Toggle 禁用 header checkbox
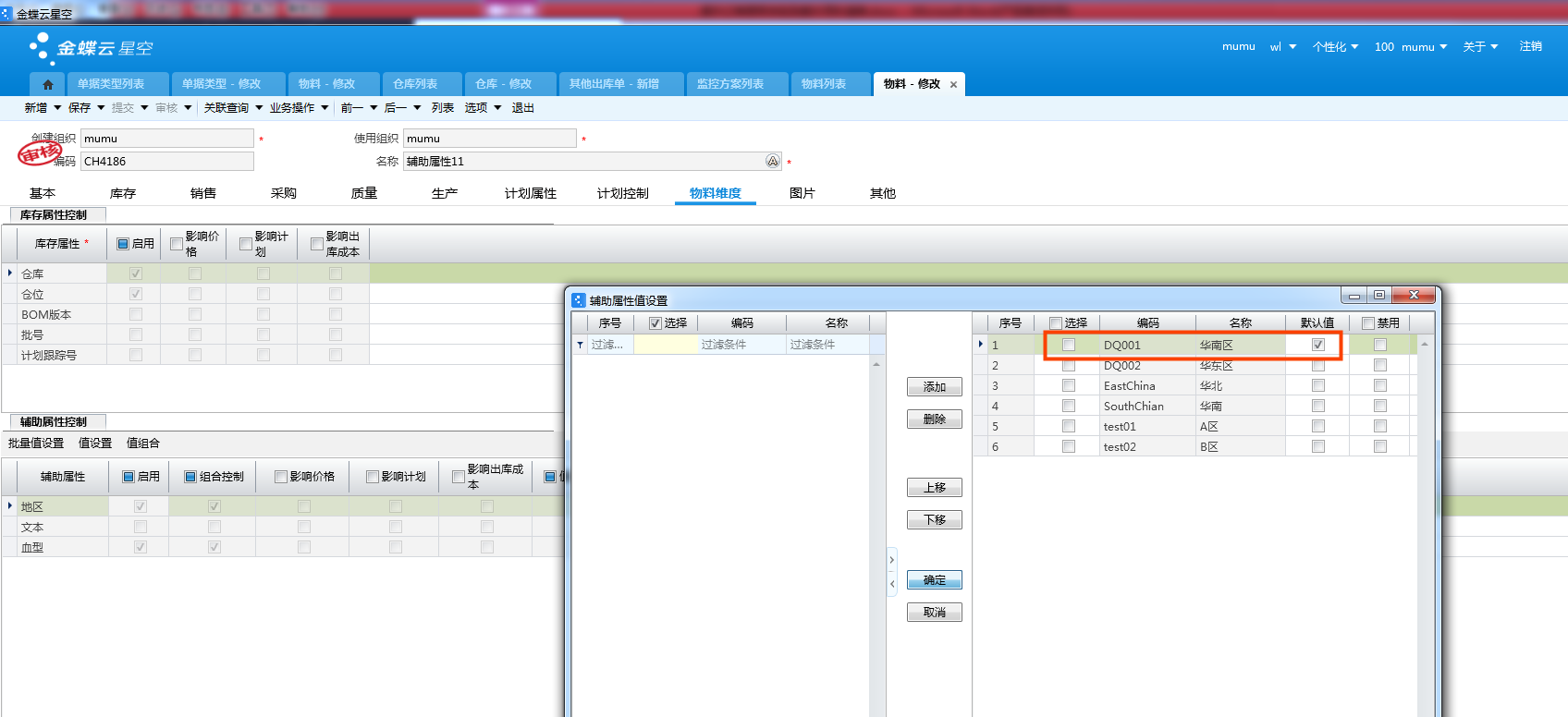 tap(1368, 323)
